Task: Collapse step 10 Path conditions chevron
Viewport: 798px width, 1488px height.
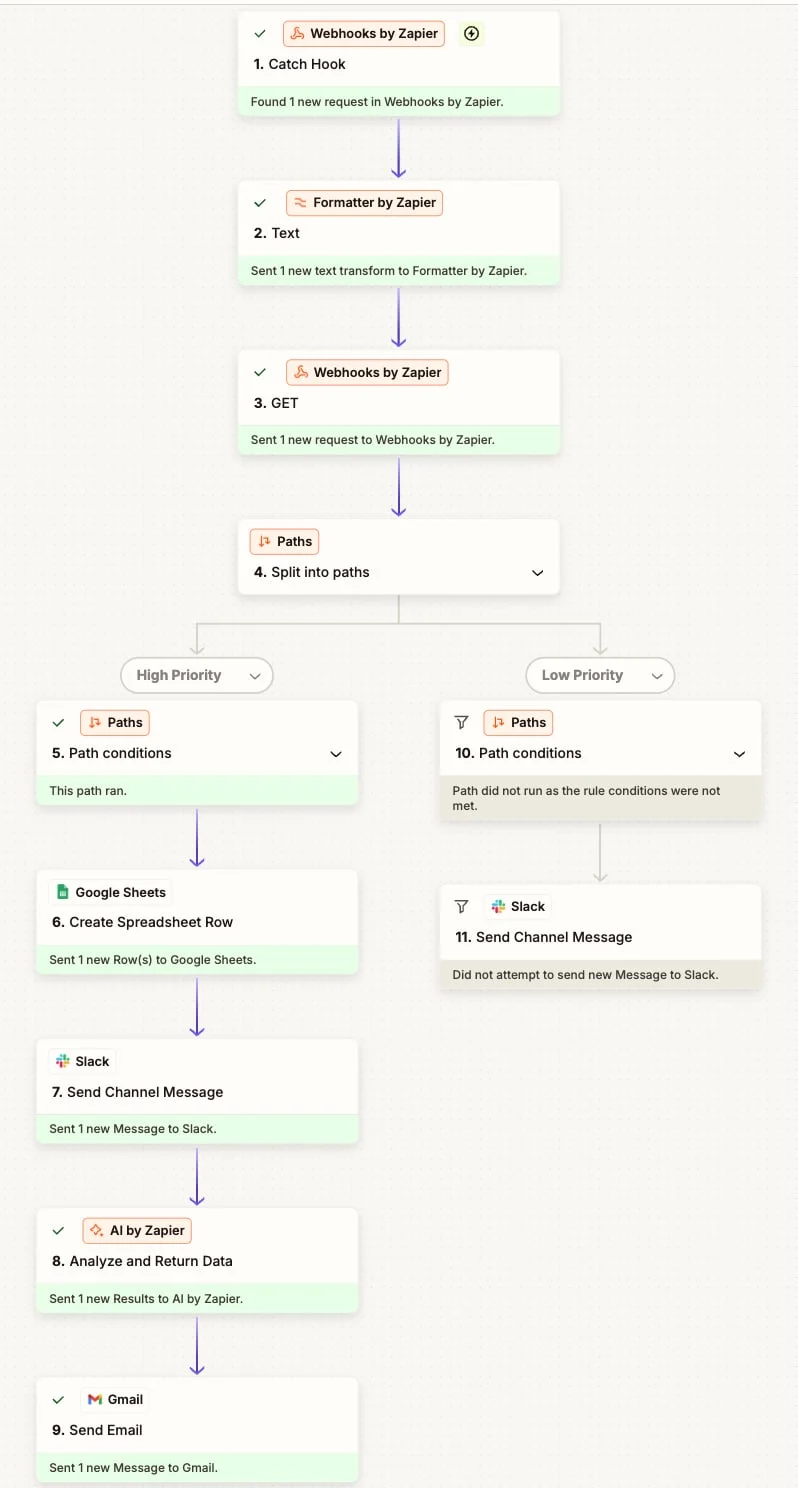Action: pos(739,754)
